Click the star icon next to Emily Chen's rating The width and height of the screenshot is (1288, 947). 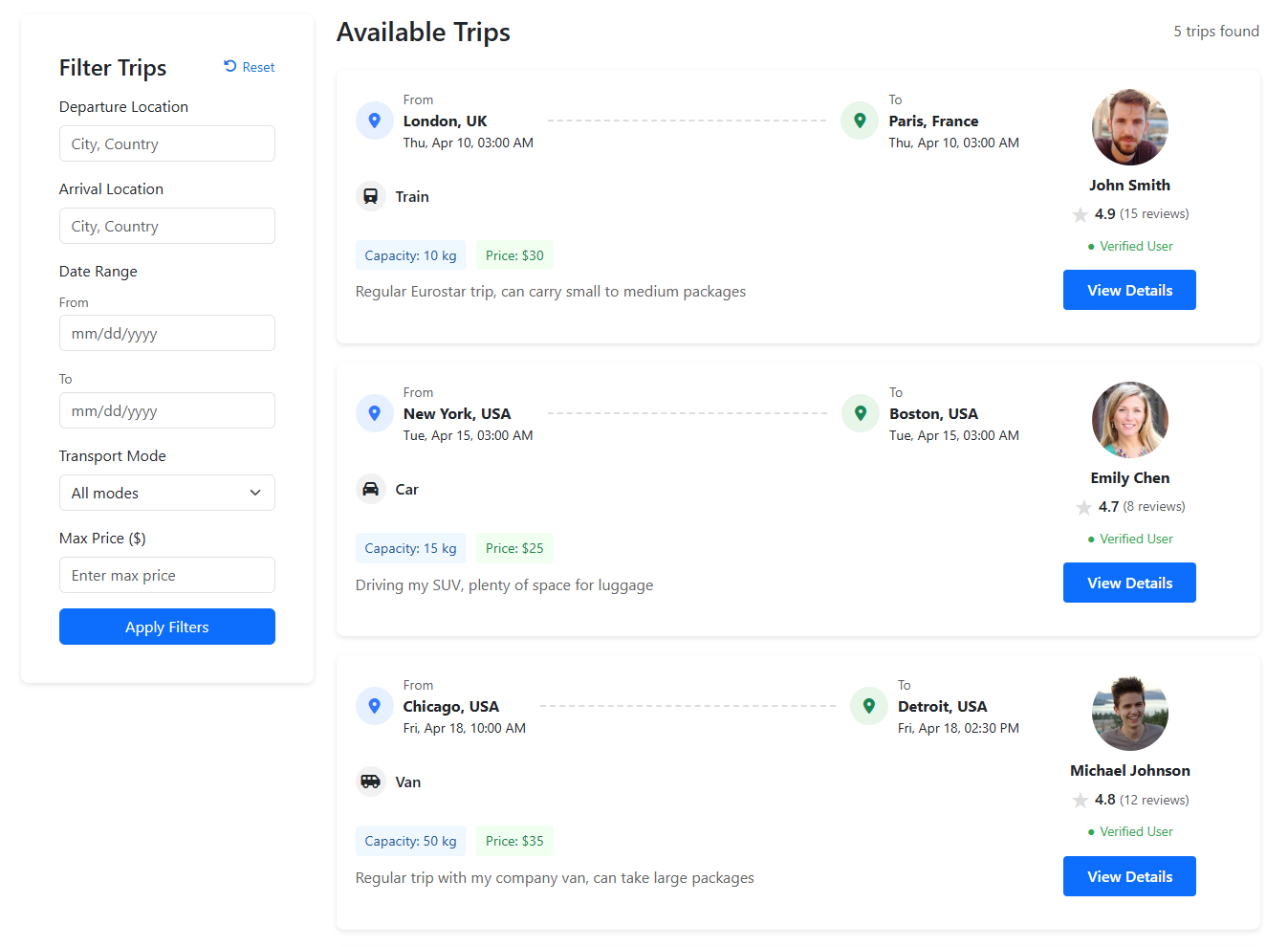[x=1083, y=507]
